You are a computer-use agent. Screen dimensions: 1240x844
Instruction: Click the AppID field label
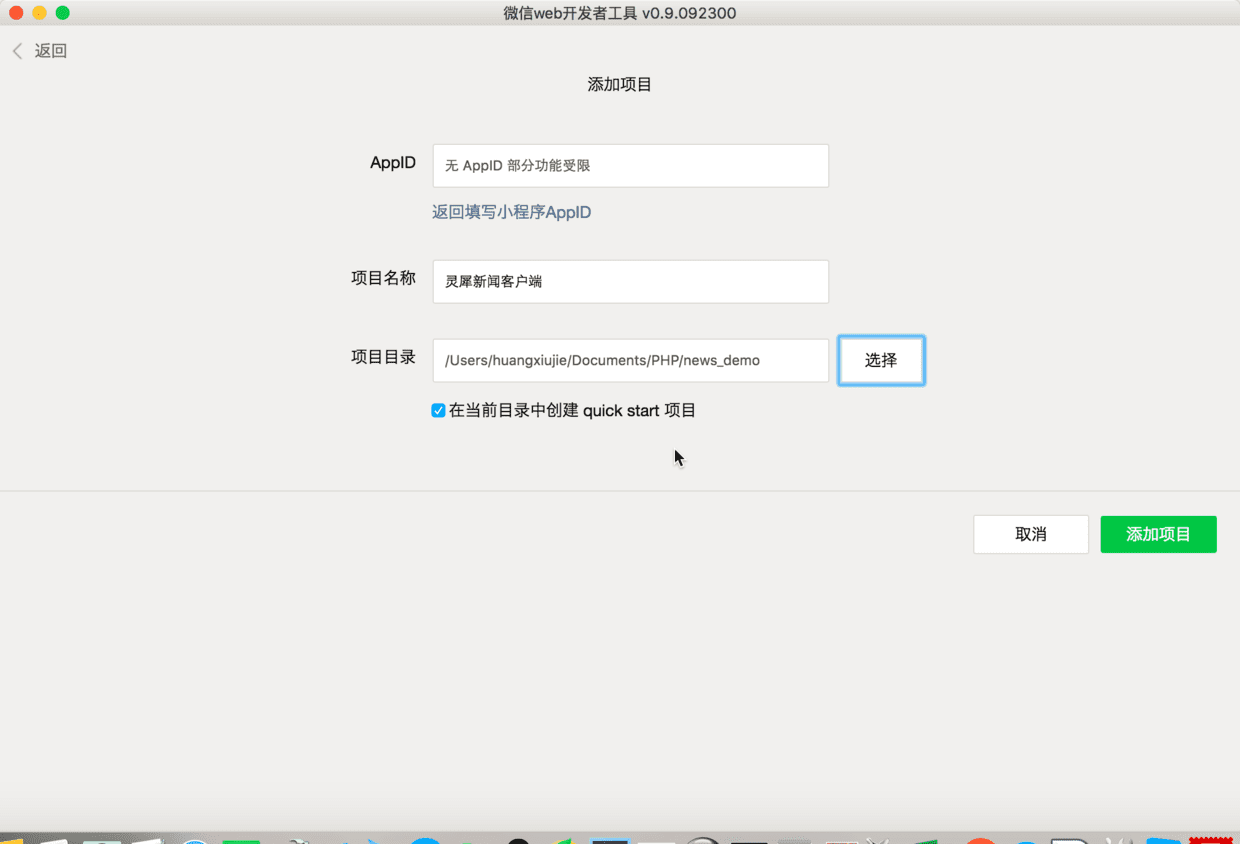[393, 163]
